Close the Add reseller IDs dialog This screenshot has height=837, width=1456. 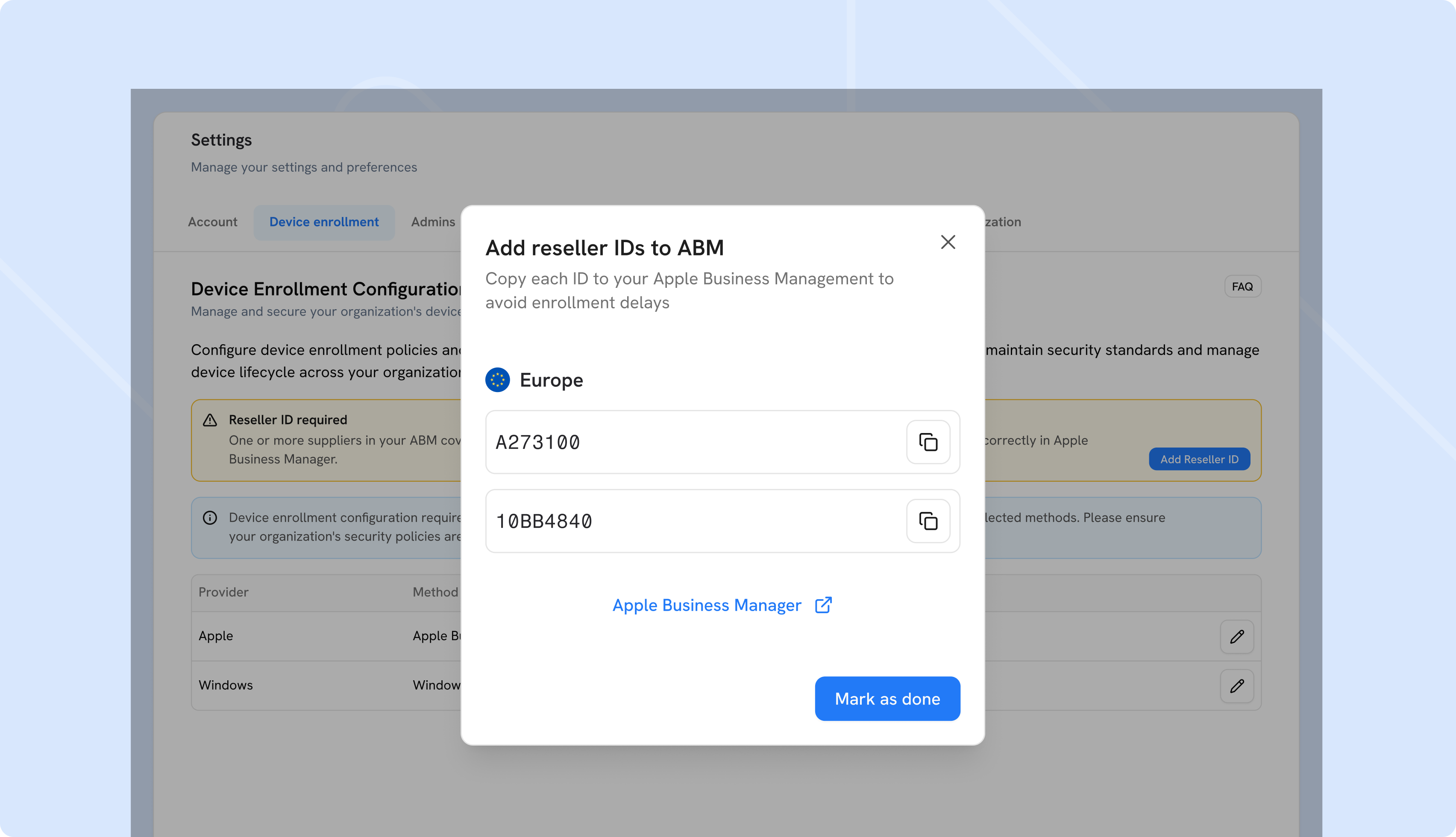[x=948, y=242]
